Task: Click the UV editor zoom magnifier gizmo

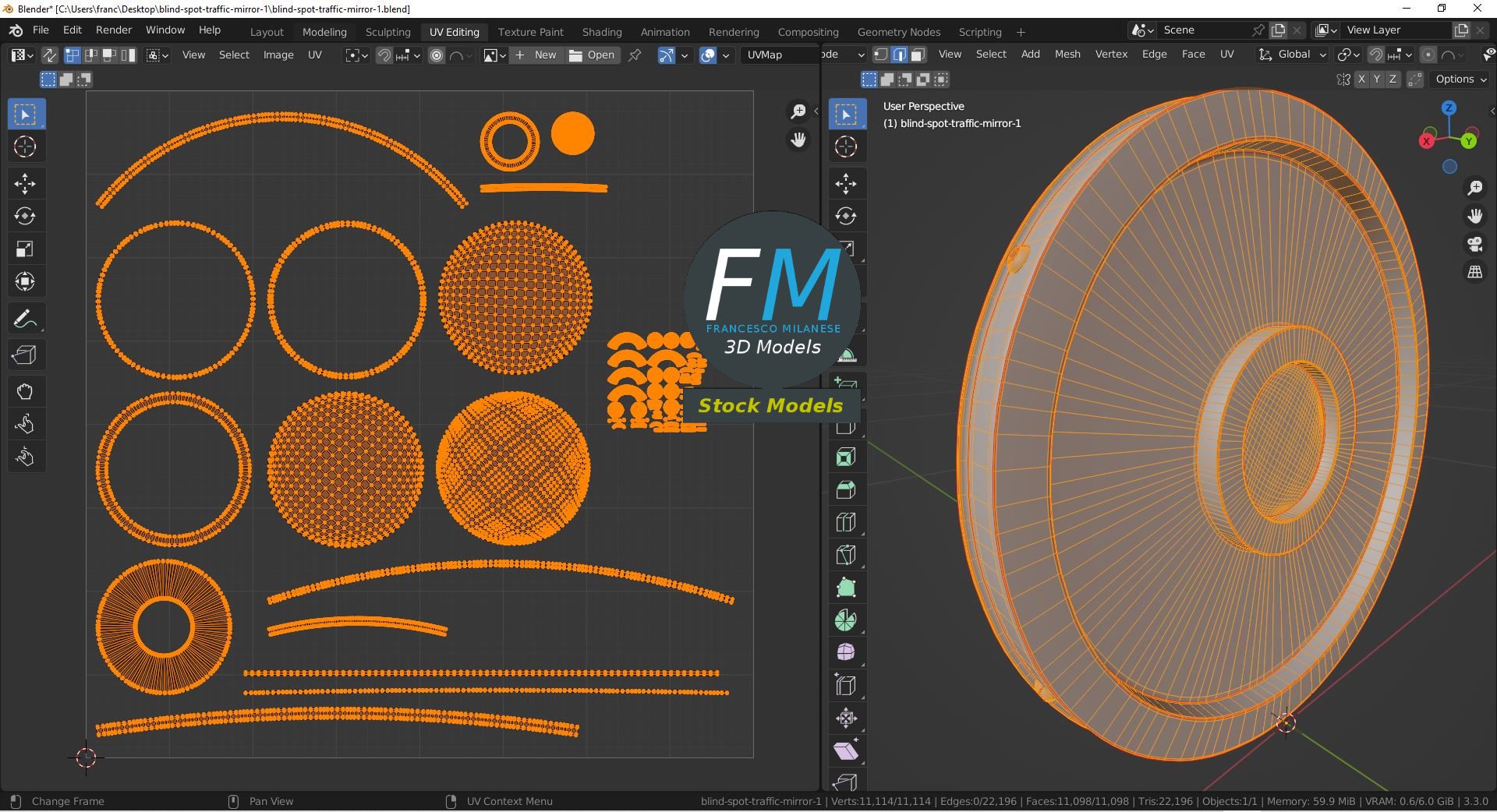Action: point(798,112)
